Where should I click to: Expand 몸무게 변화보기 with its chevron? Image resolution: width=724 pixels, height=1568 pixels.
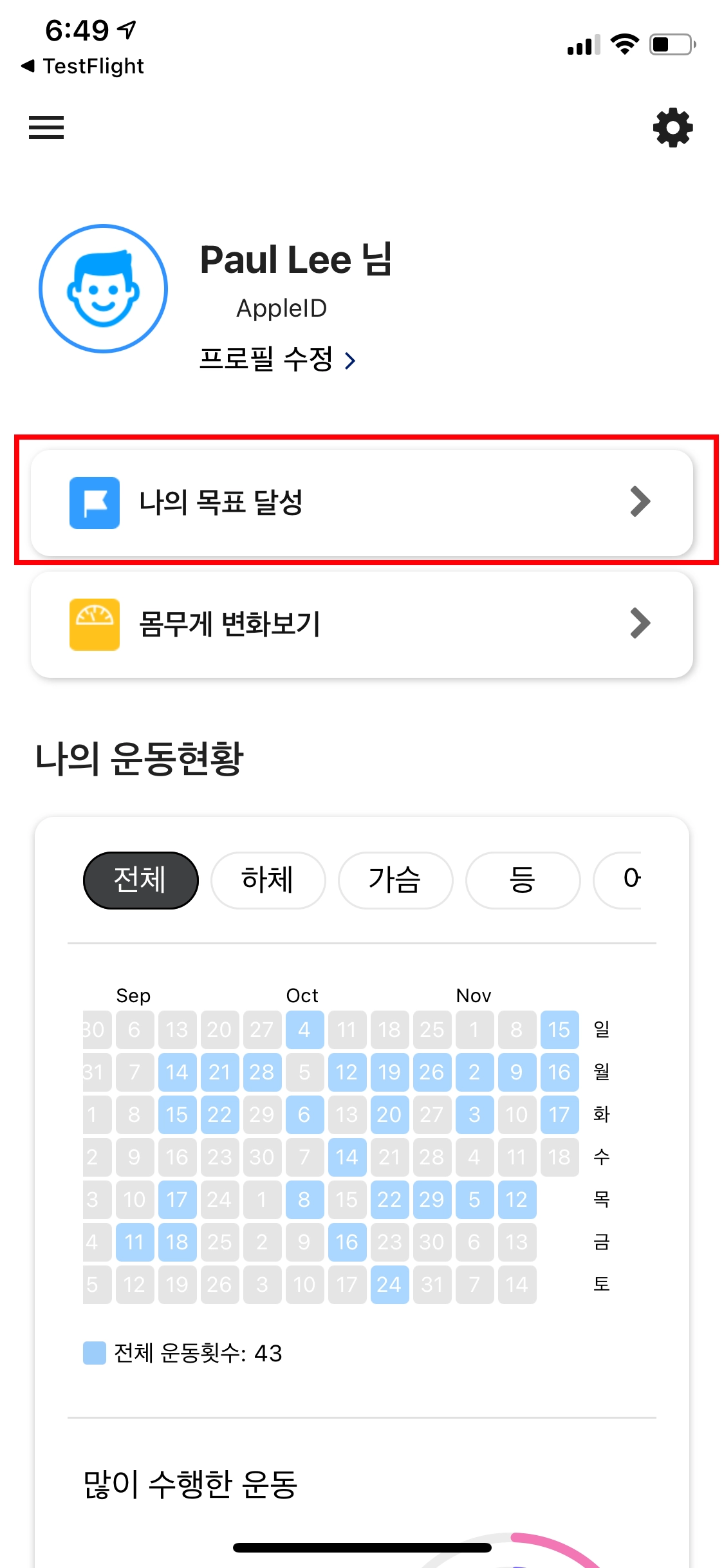pos(640,623)
